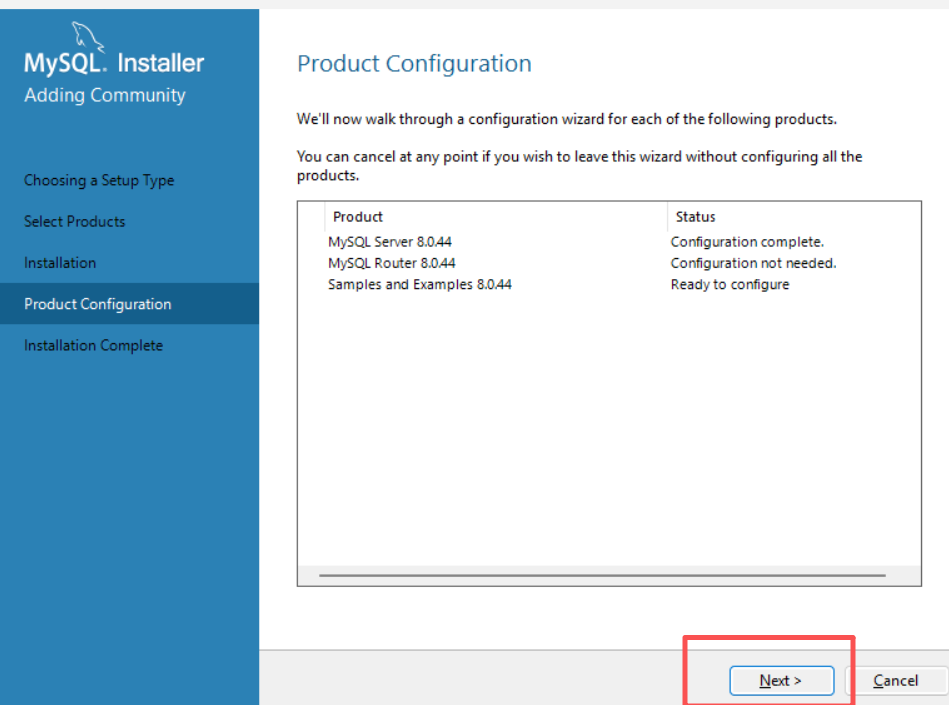Select the Installation step in sidebar
The height and width of the screenshot is (705, 949).
pyautogui.click(x=60, y=263)
